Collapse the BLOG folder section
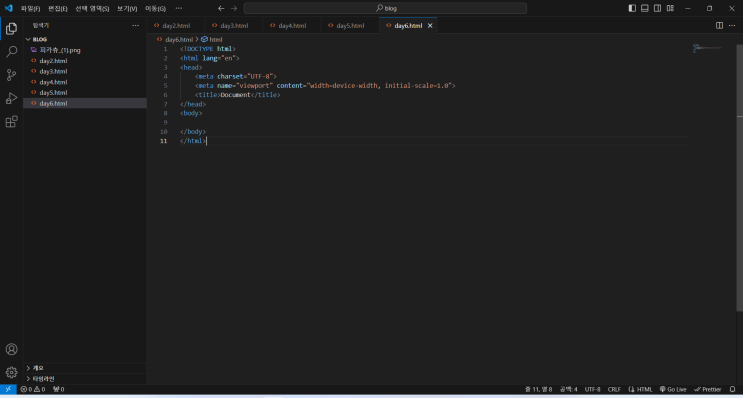743x398 pixels. (x=85, y=39)
